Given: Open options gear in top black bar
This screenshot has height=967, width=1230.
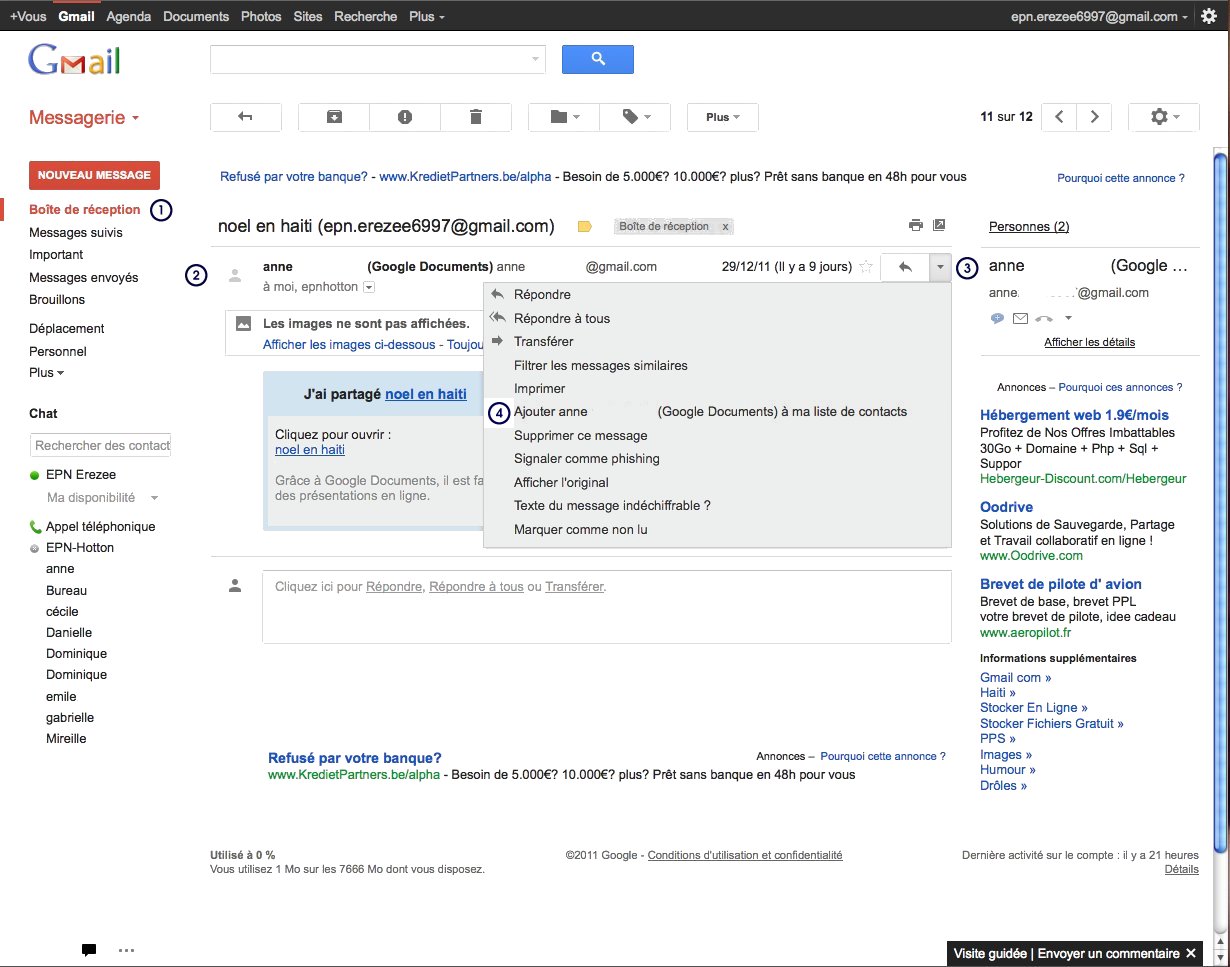Looking at the screenshot, I should [1209, 16].
